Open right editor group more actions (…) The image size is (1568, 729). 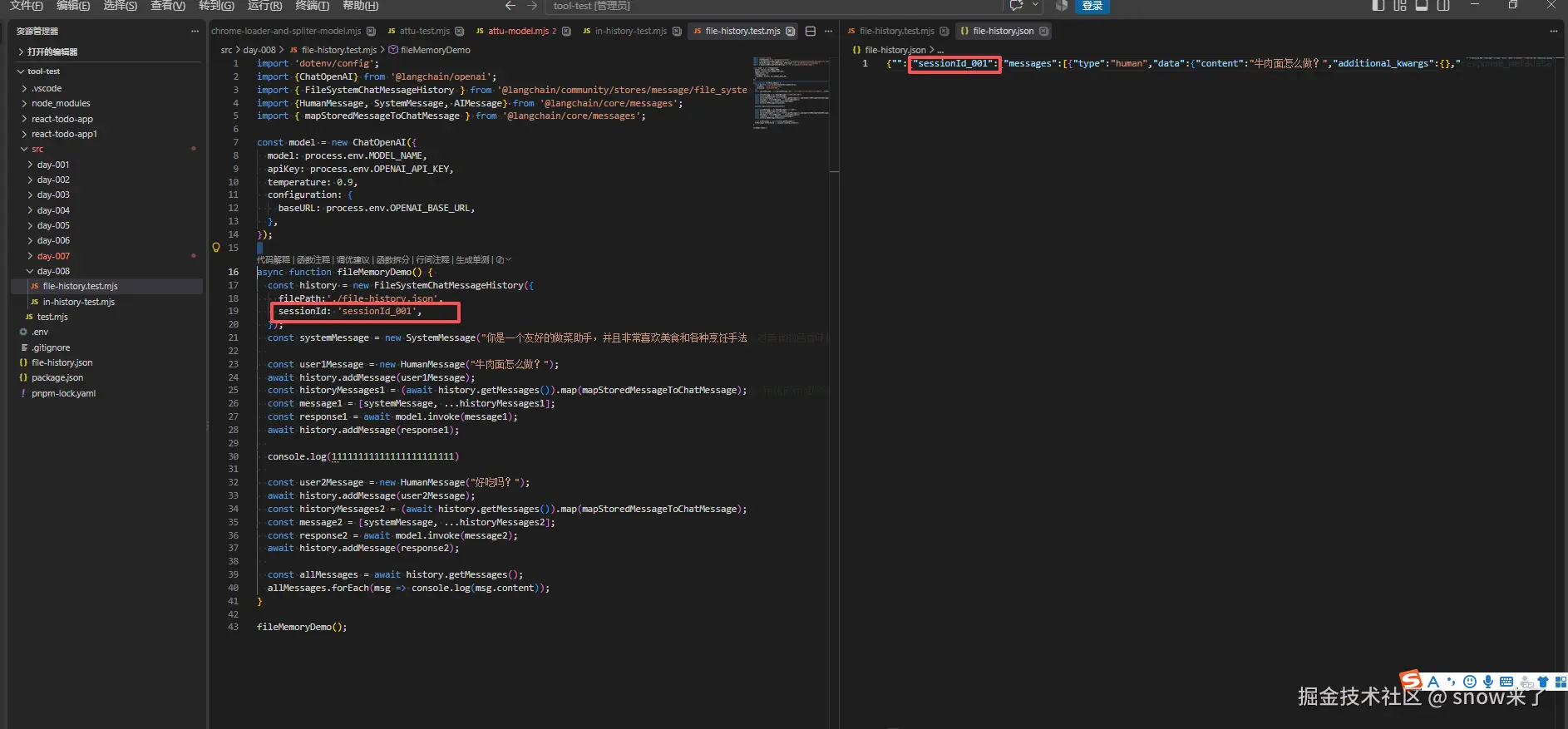(x=1553, y=31)
